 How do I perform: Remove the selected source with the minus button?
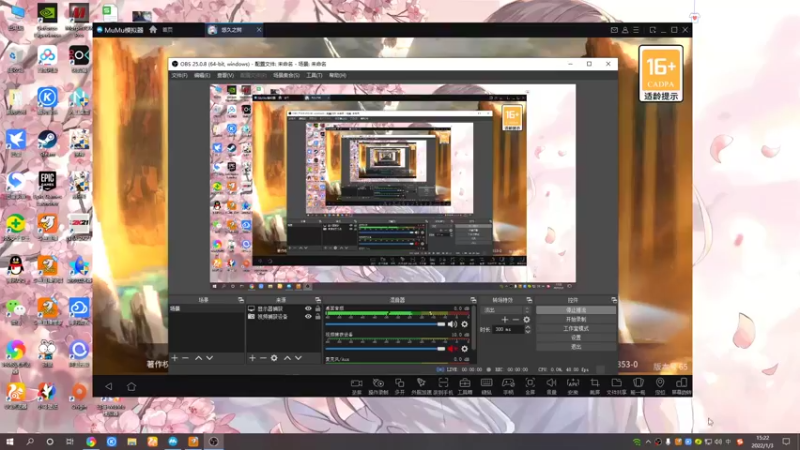(x=263, y=358)
